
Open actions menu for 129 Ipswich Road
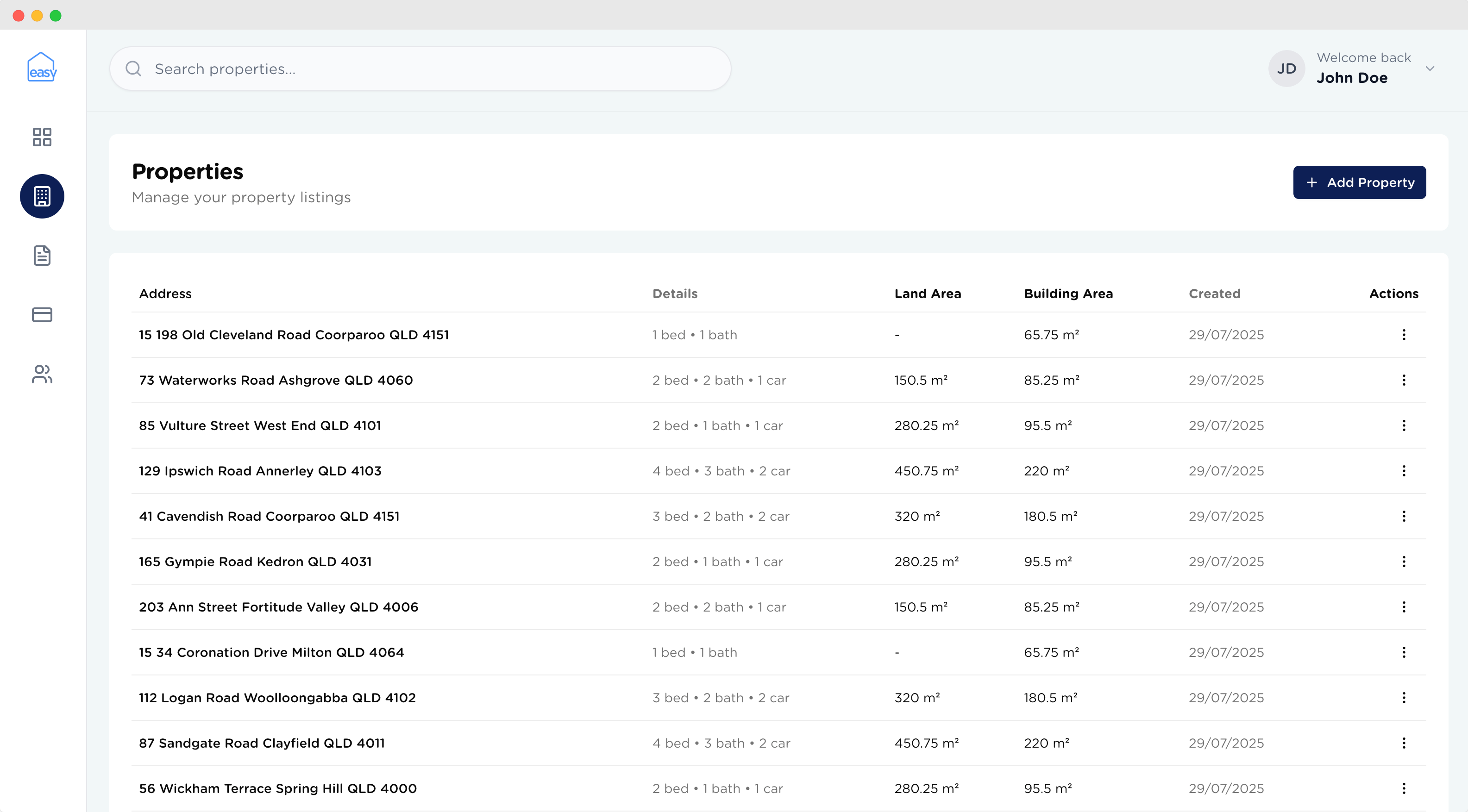point(1404,471)
